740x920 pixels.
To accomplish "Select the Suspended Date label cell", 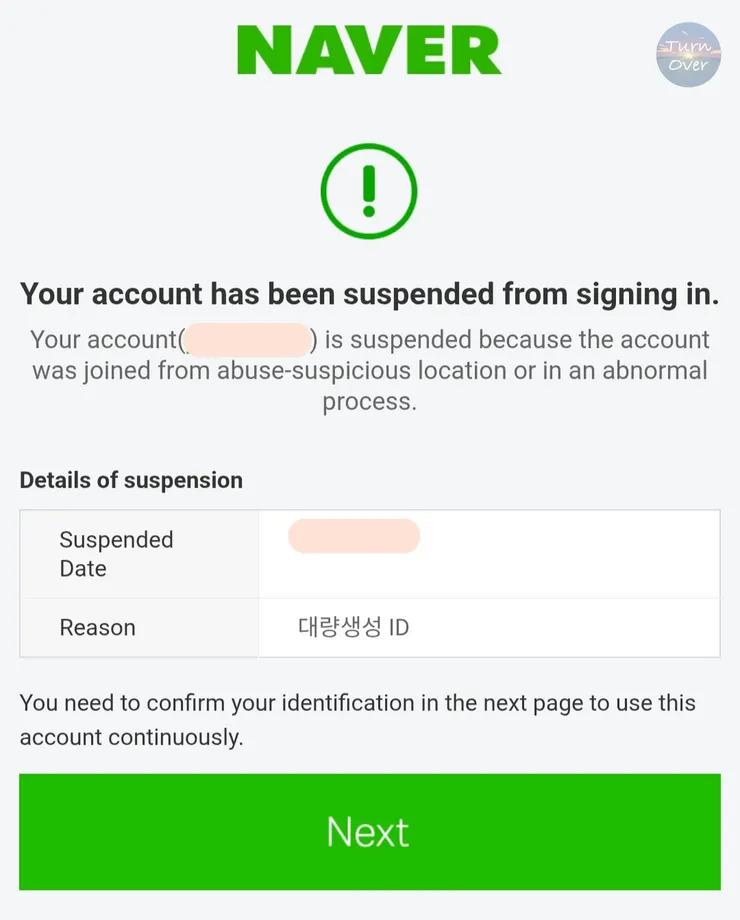I will point(139,554).
